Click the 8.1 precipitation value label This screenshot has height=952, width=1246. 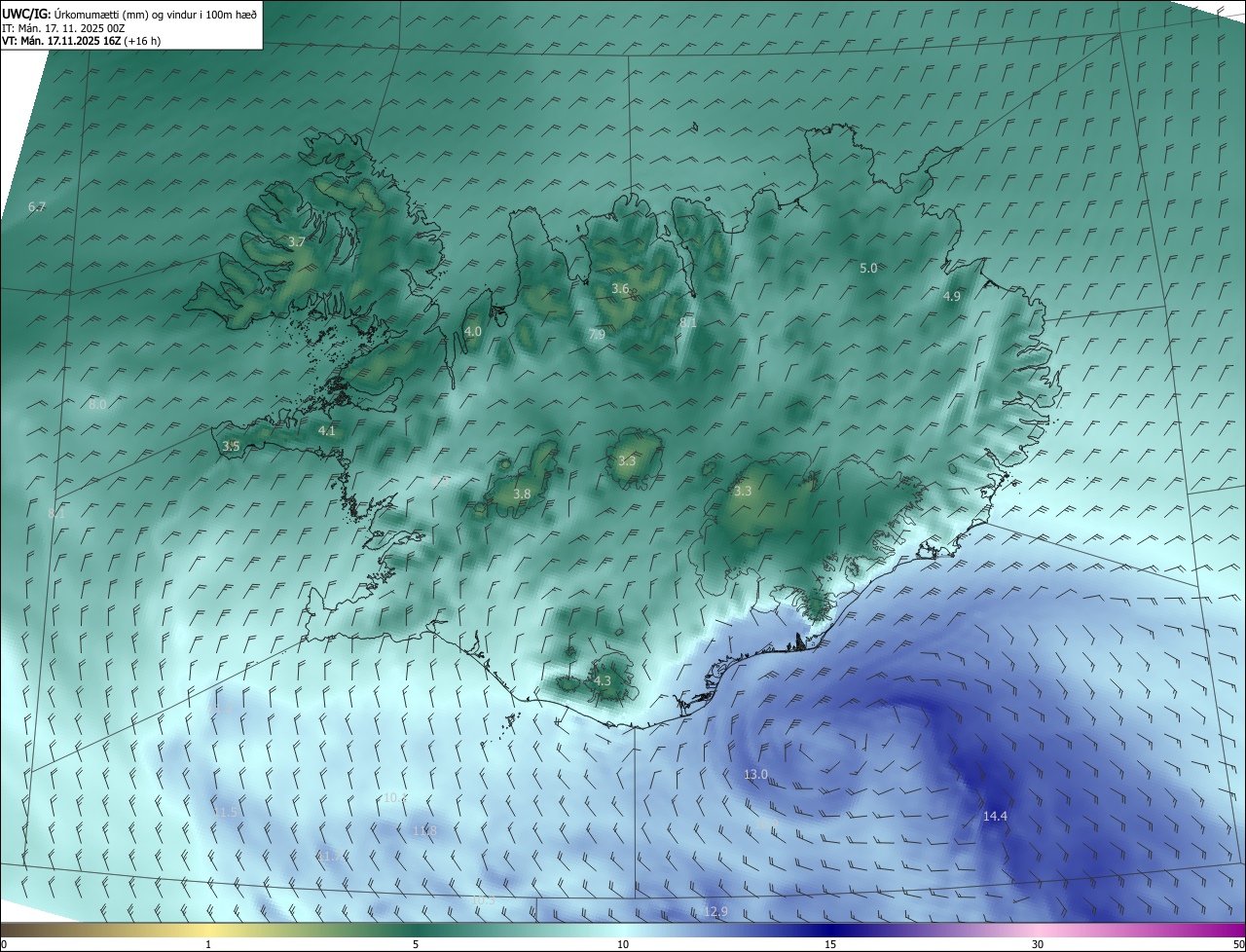(x=688, y=322)
